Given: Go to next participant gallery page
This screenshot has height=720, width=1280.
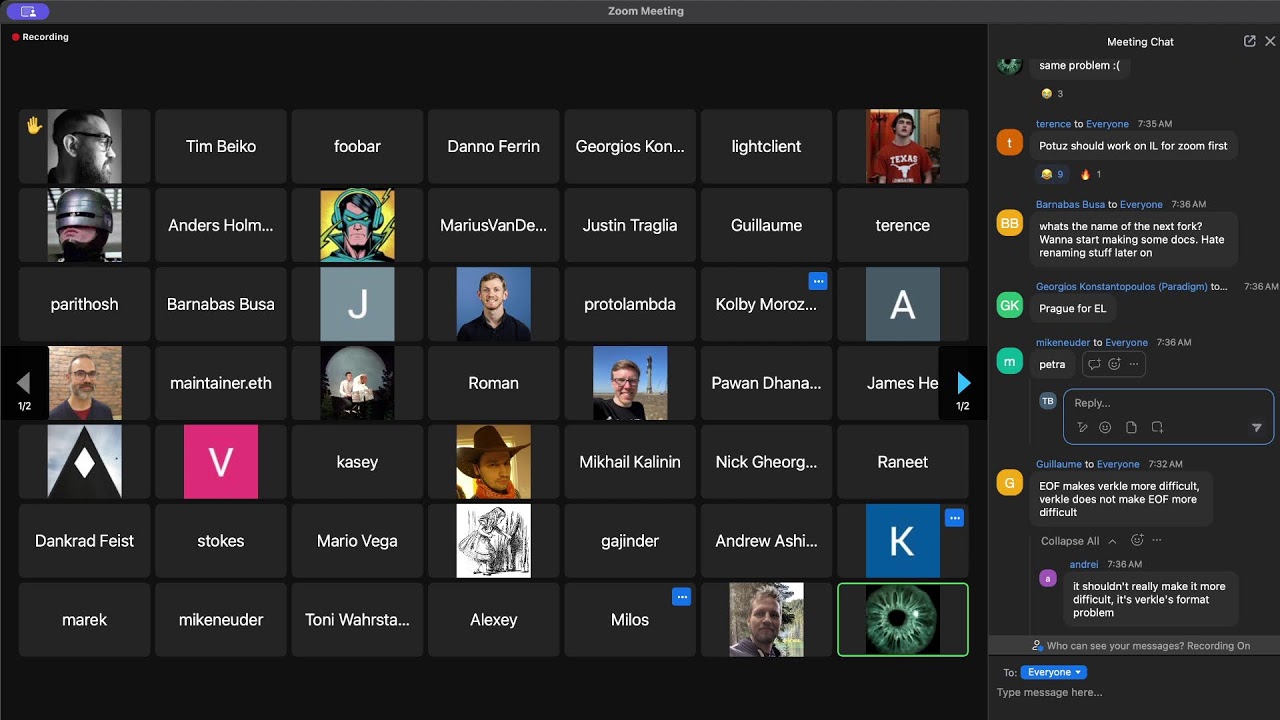Looking at the screenshot, I should pyautogui.click(x=963, y=383).
